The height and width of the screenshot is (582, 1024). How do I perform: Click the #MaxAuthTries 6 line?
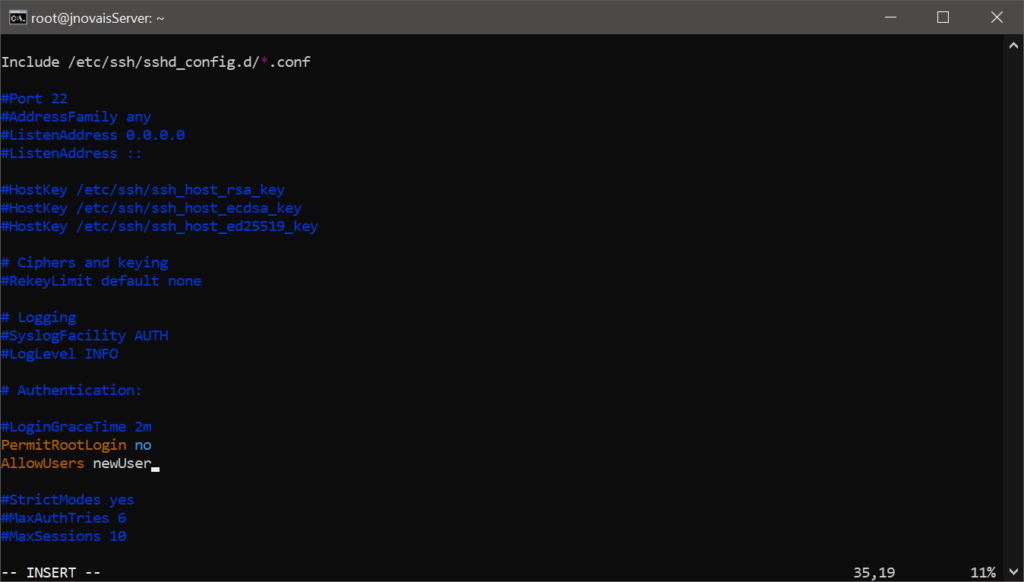click(x=64, y=519)
